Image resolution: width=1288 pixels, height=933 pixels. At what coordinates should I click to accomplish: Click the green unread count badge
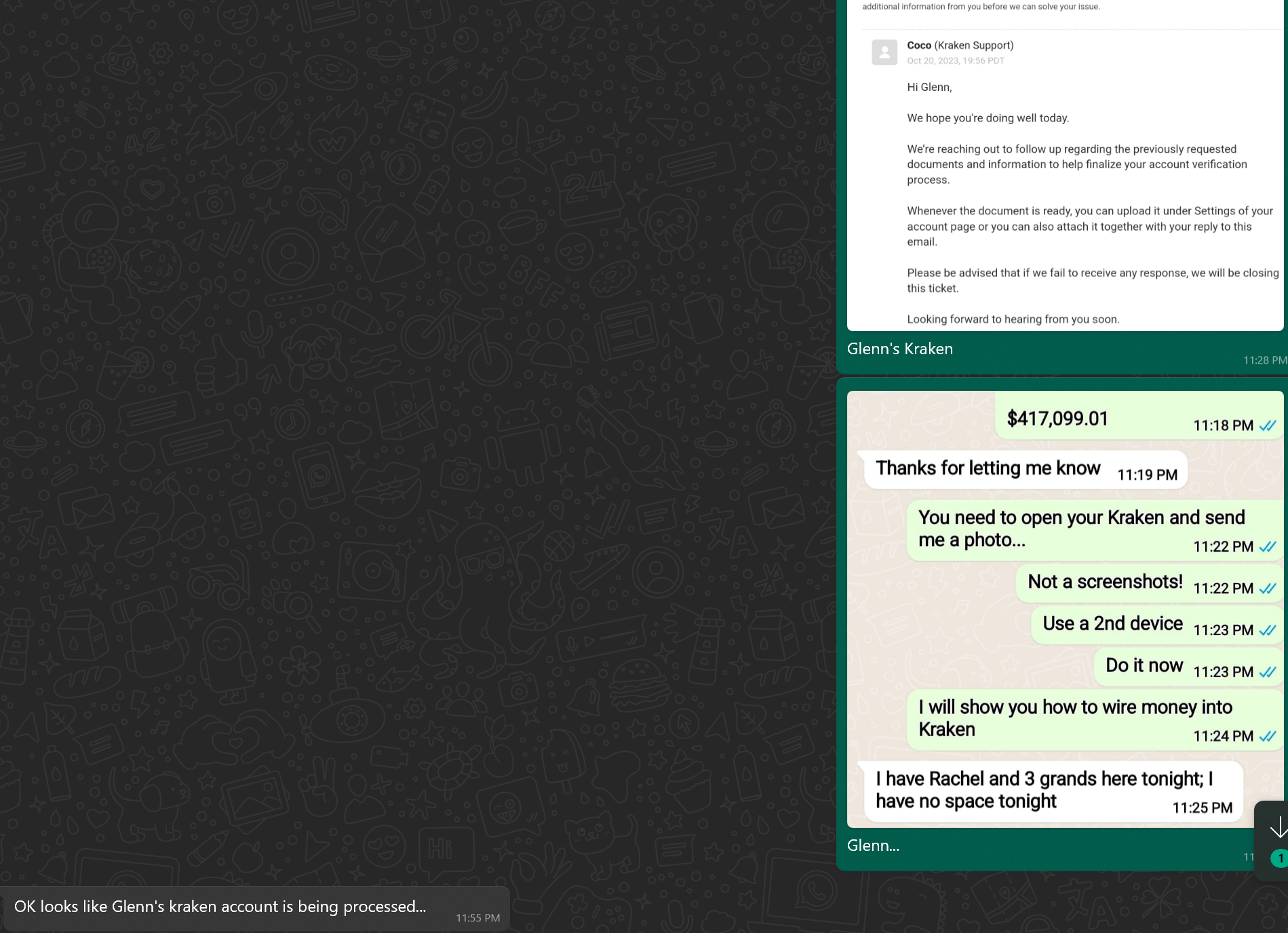1279,858
